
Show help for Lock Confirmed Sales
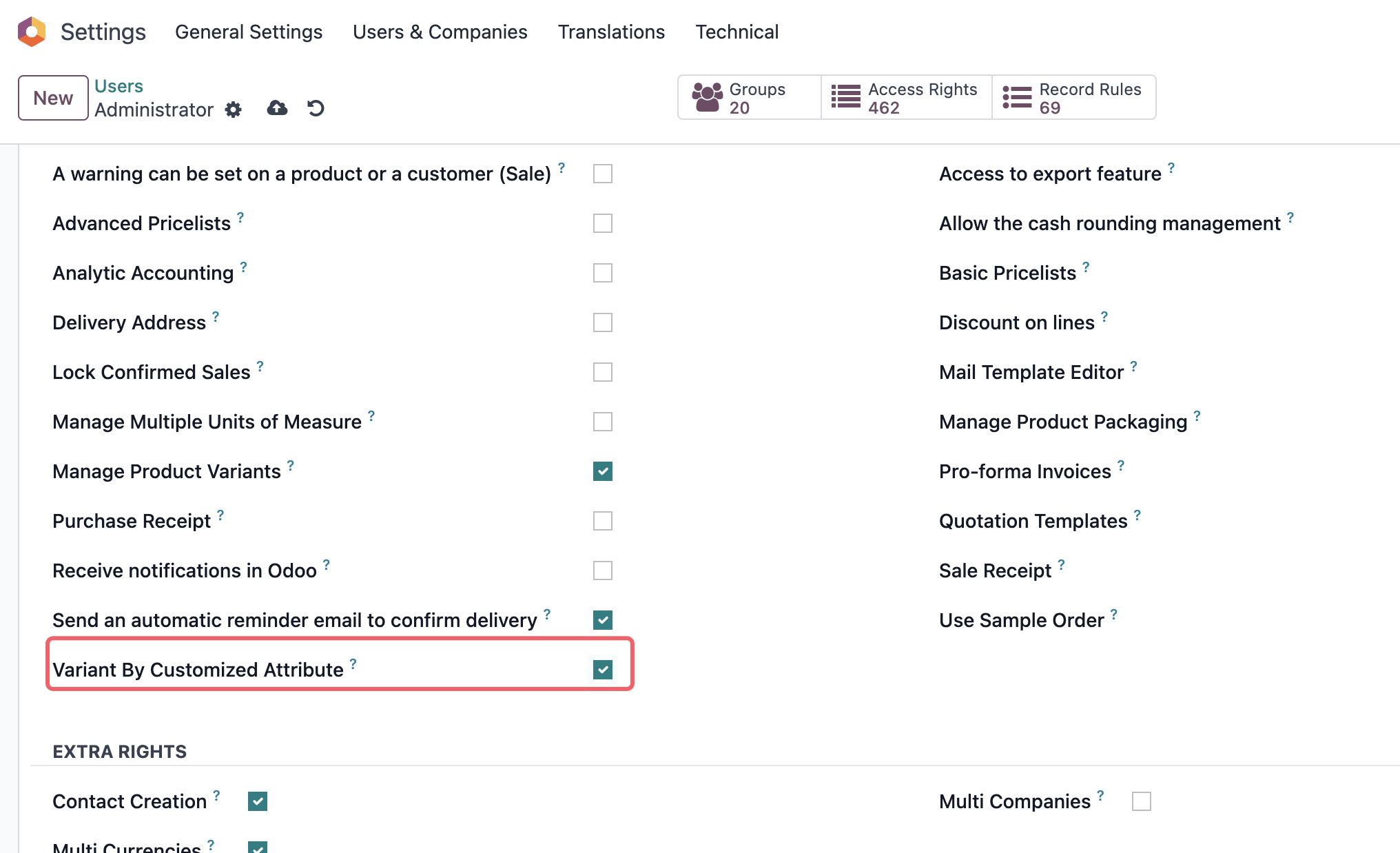coord(260,367)
